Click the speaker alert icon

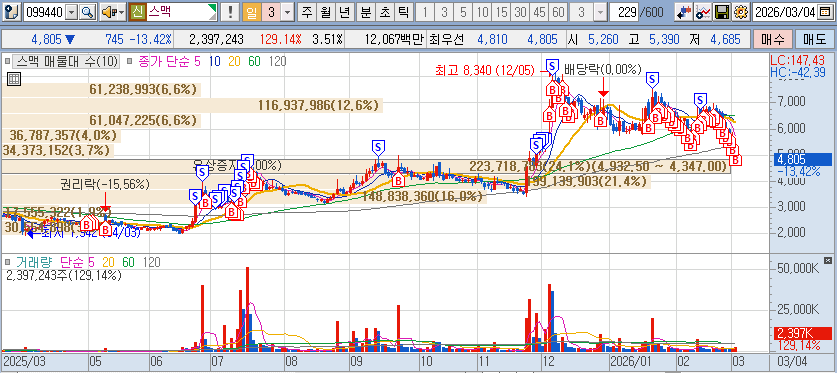(108, 12)
